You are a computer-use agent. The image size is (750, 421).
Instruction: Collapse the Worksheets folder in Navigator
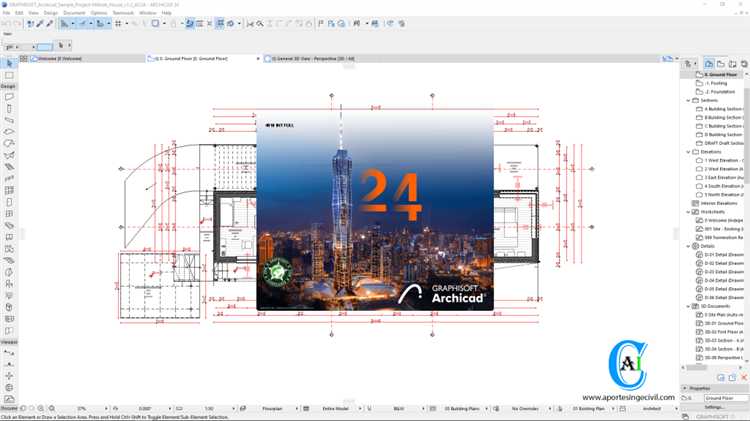coord(688,211)
